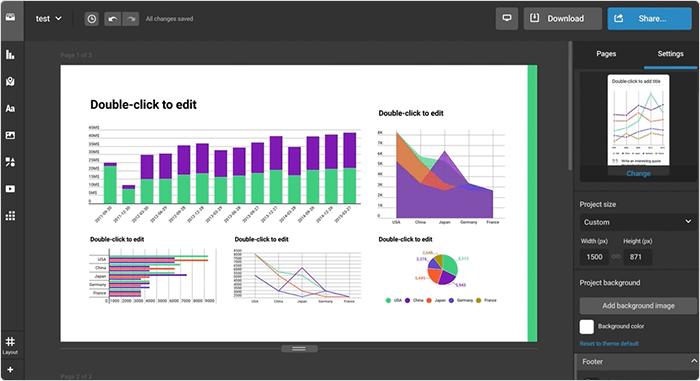Click Add background image button
The width and height of the screenshot is (700, 381).
[638, 306]
